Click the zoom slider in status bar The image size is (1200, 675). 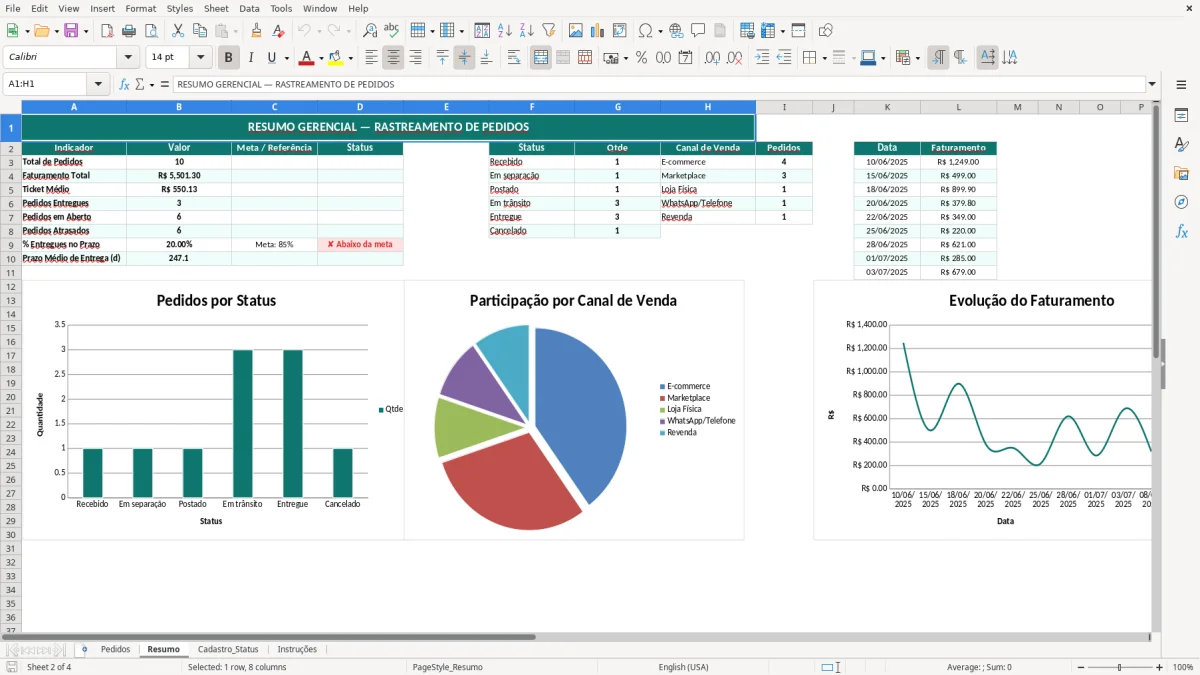1119,667
